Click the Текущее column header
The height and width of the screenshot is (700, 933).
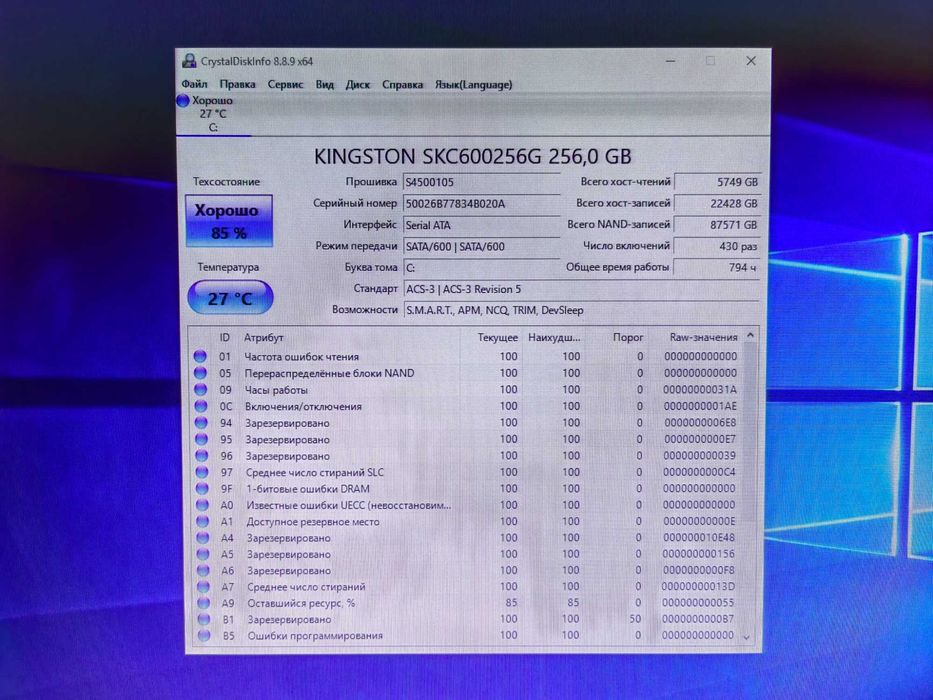(497, 338)
